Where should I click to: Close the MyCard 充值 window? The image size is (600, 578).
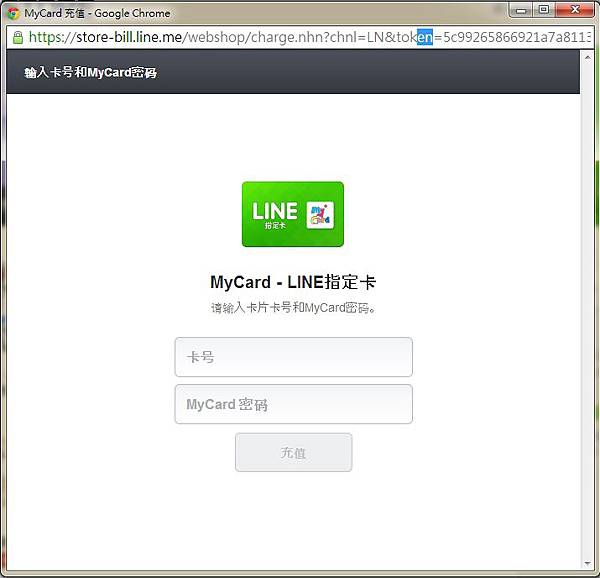pos(575,10)
